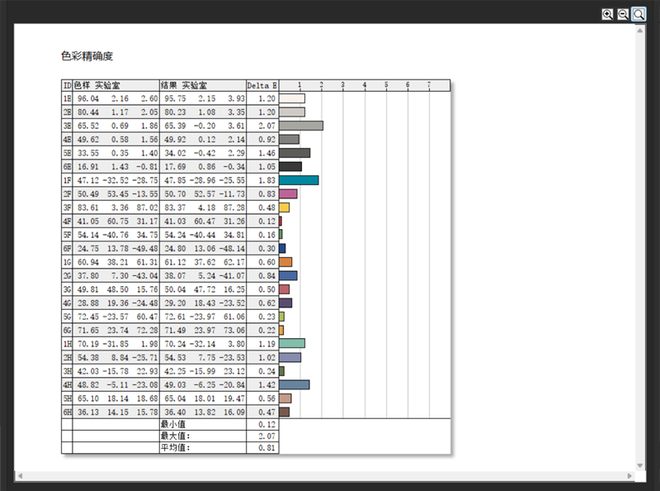Click the pink bar for row 2F

click(x=288, y=194)
